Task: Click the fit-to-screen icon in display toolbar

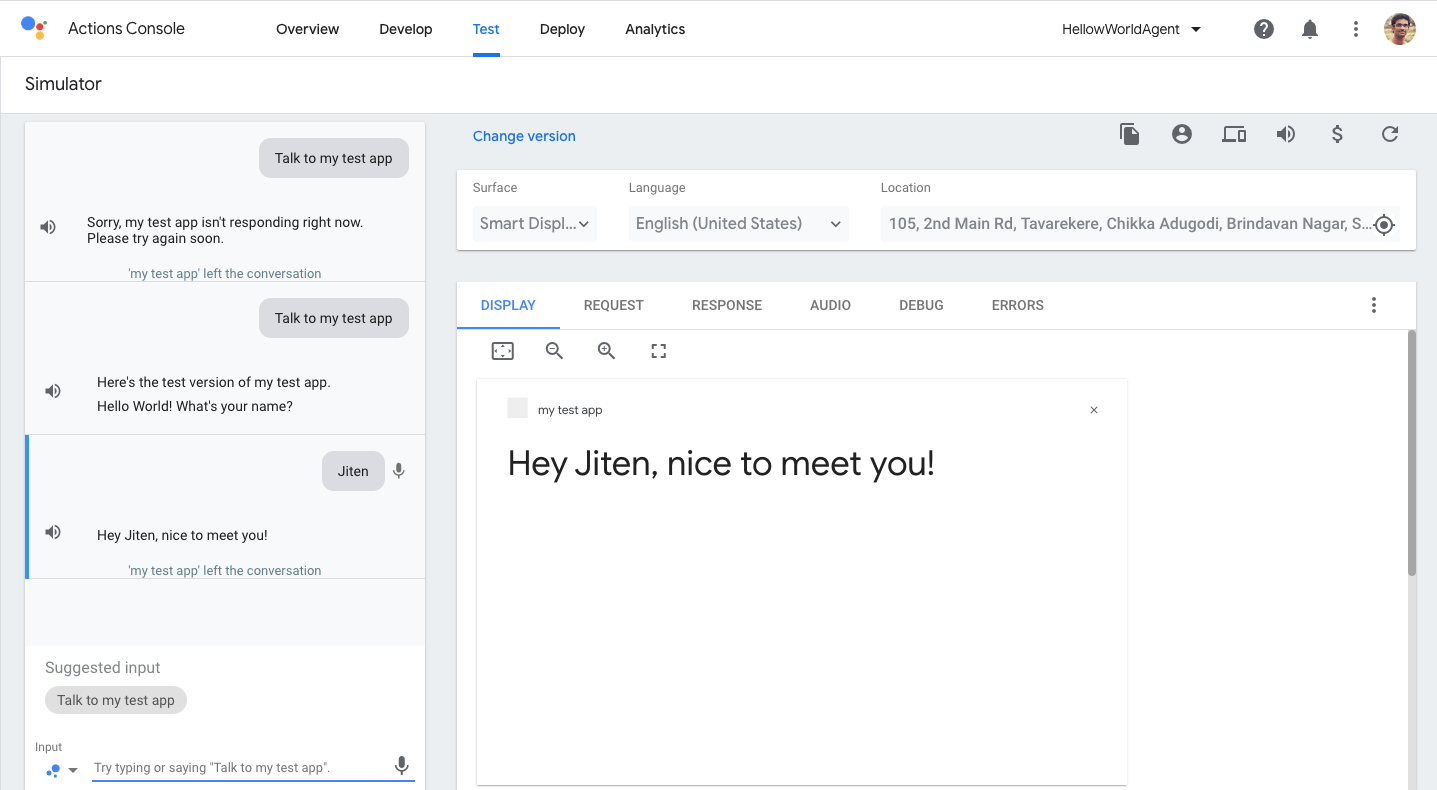Action: tap(502, 351)
